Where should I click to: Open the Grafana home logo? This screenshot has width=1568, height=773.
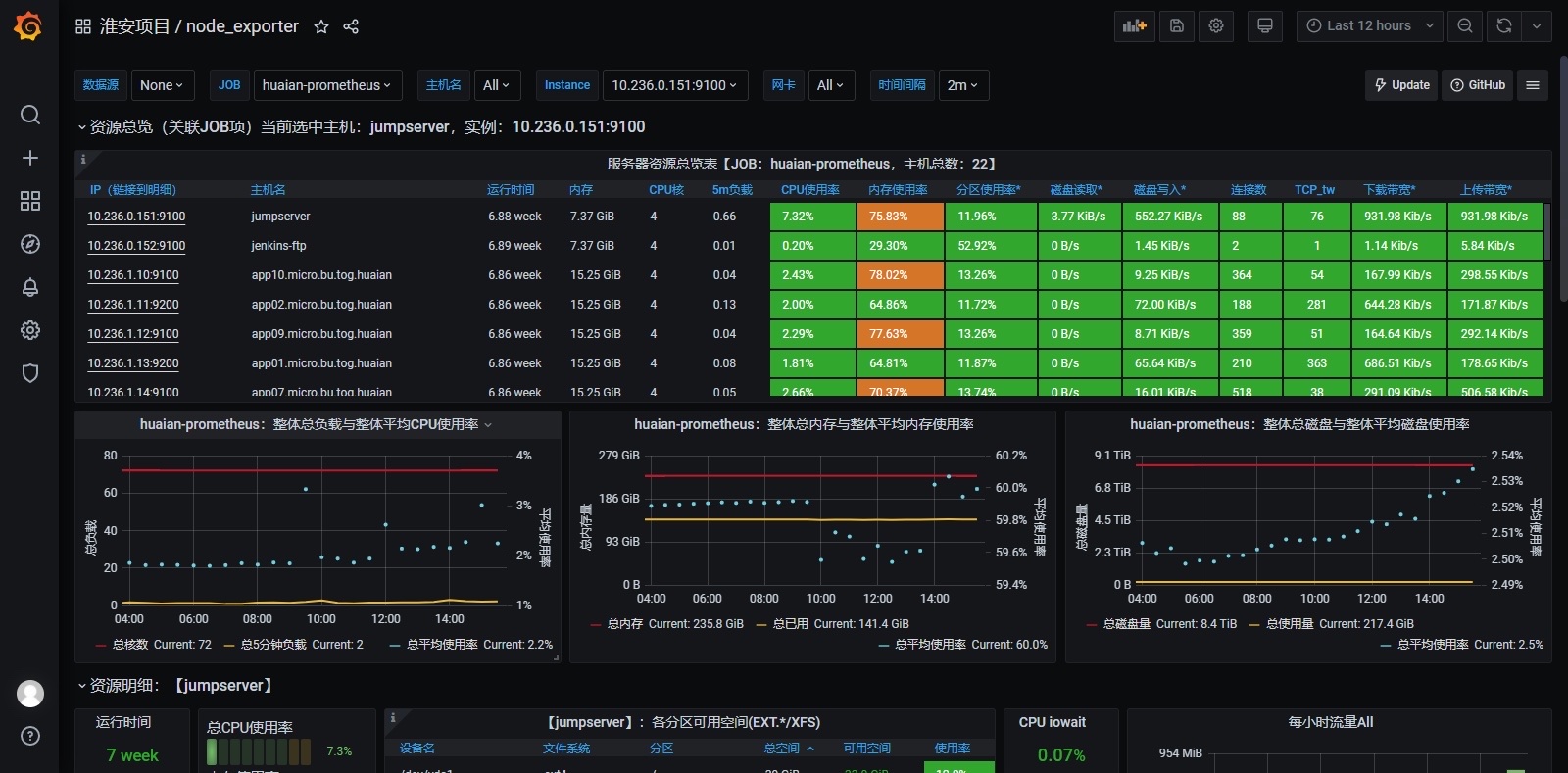tap(28, 26)
